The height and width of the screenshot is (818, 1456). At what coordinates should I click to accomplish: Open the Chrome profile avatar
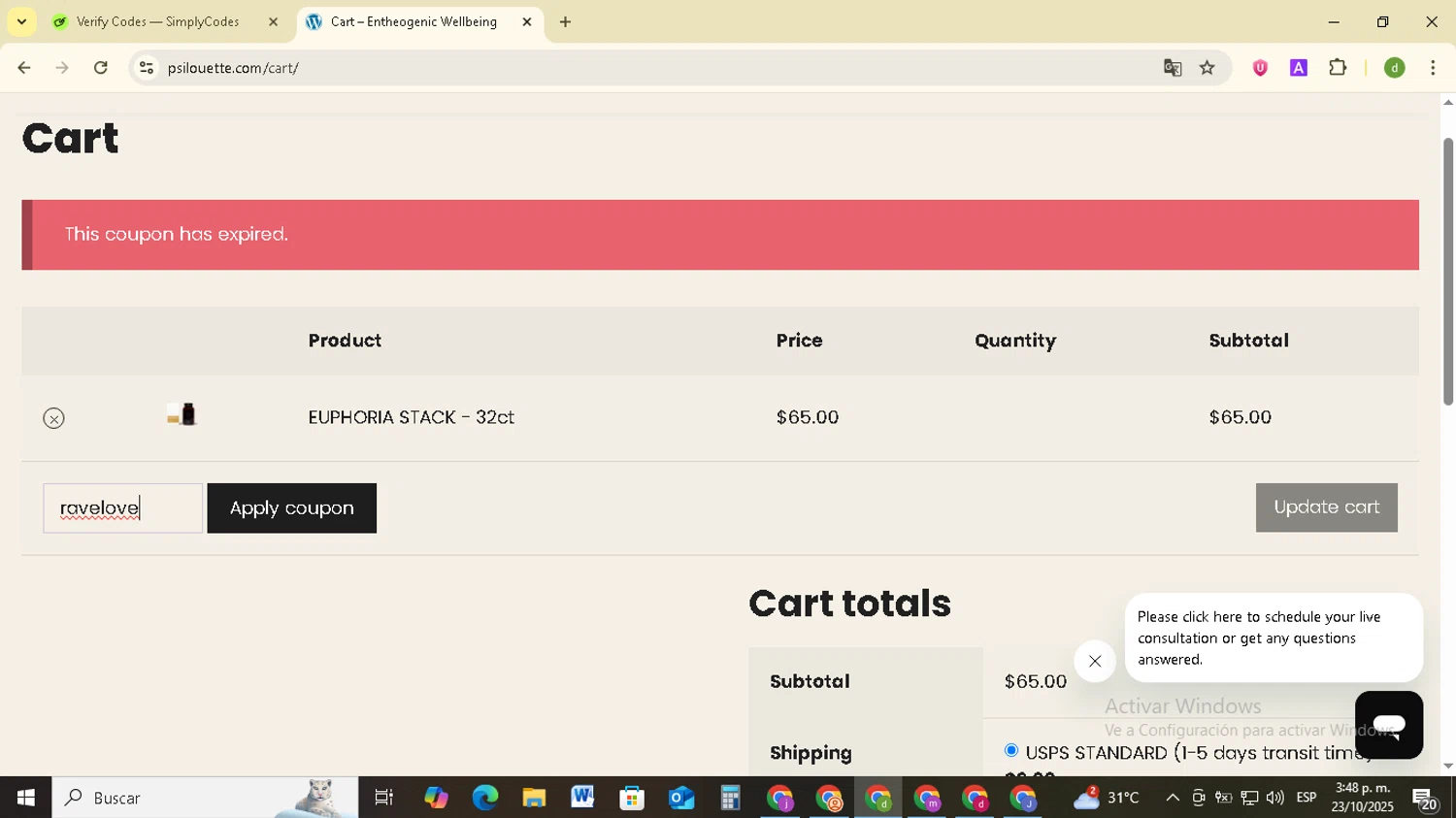click(x=1395, y=68)
